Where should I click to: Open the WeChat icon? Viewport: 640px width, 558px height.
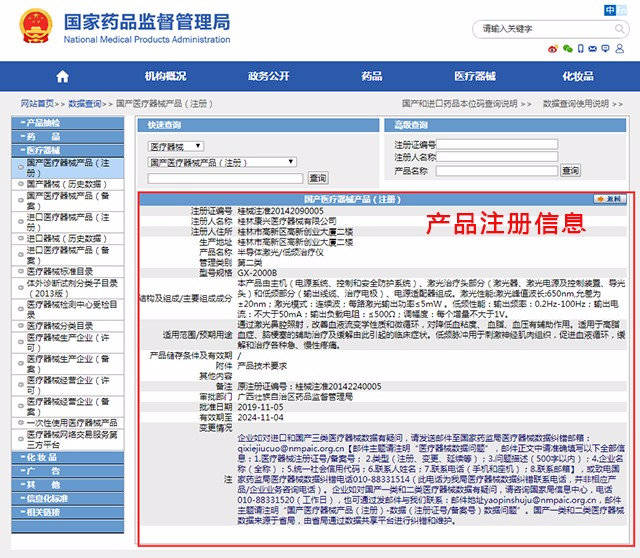tap(568, 48)
